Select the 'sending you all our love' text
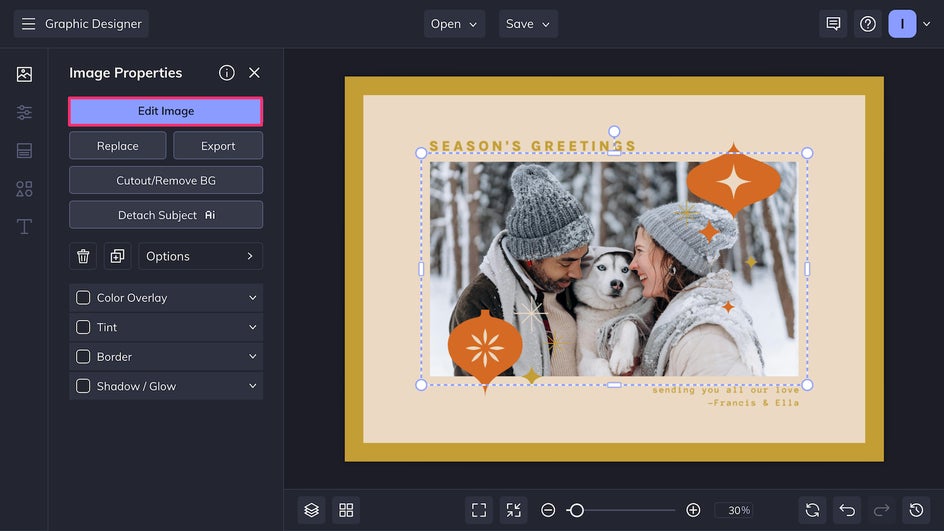 725,390
